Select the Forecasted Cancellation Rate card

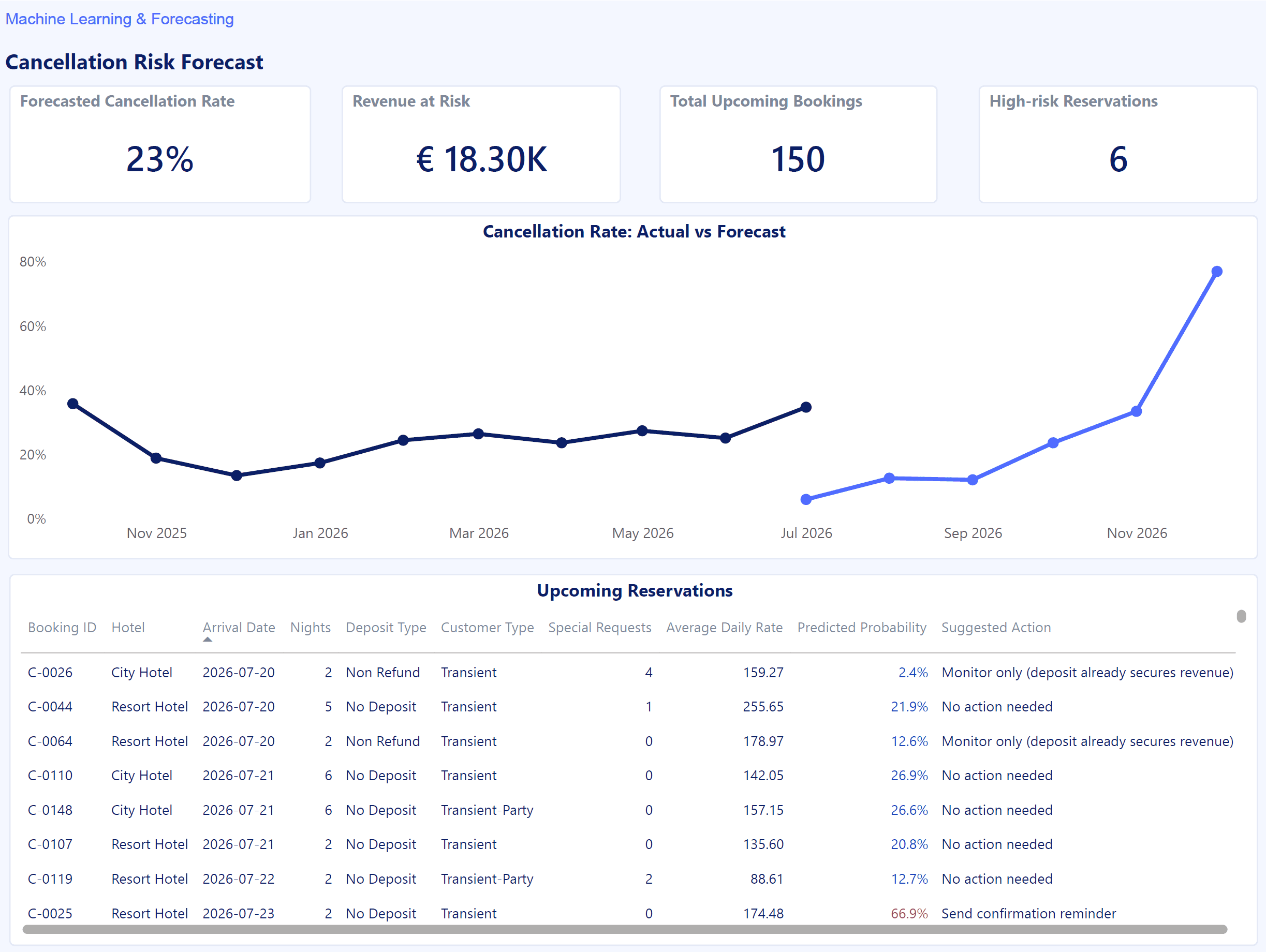point(160,144)
